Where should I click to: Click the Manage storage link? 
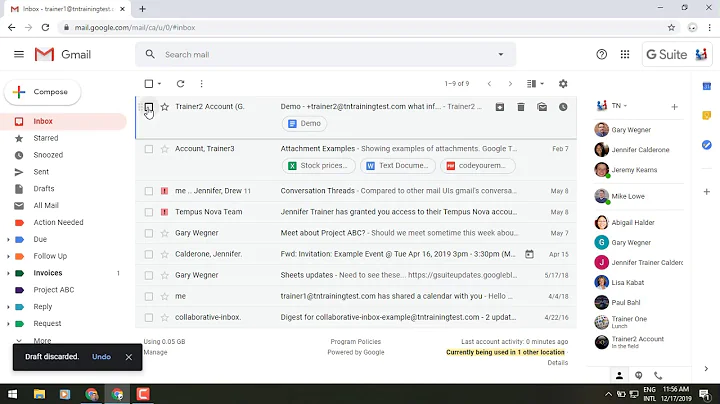click(155, 352)
